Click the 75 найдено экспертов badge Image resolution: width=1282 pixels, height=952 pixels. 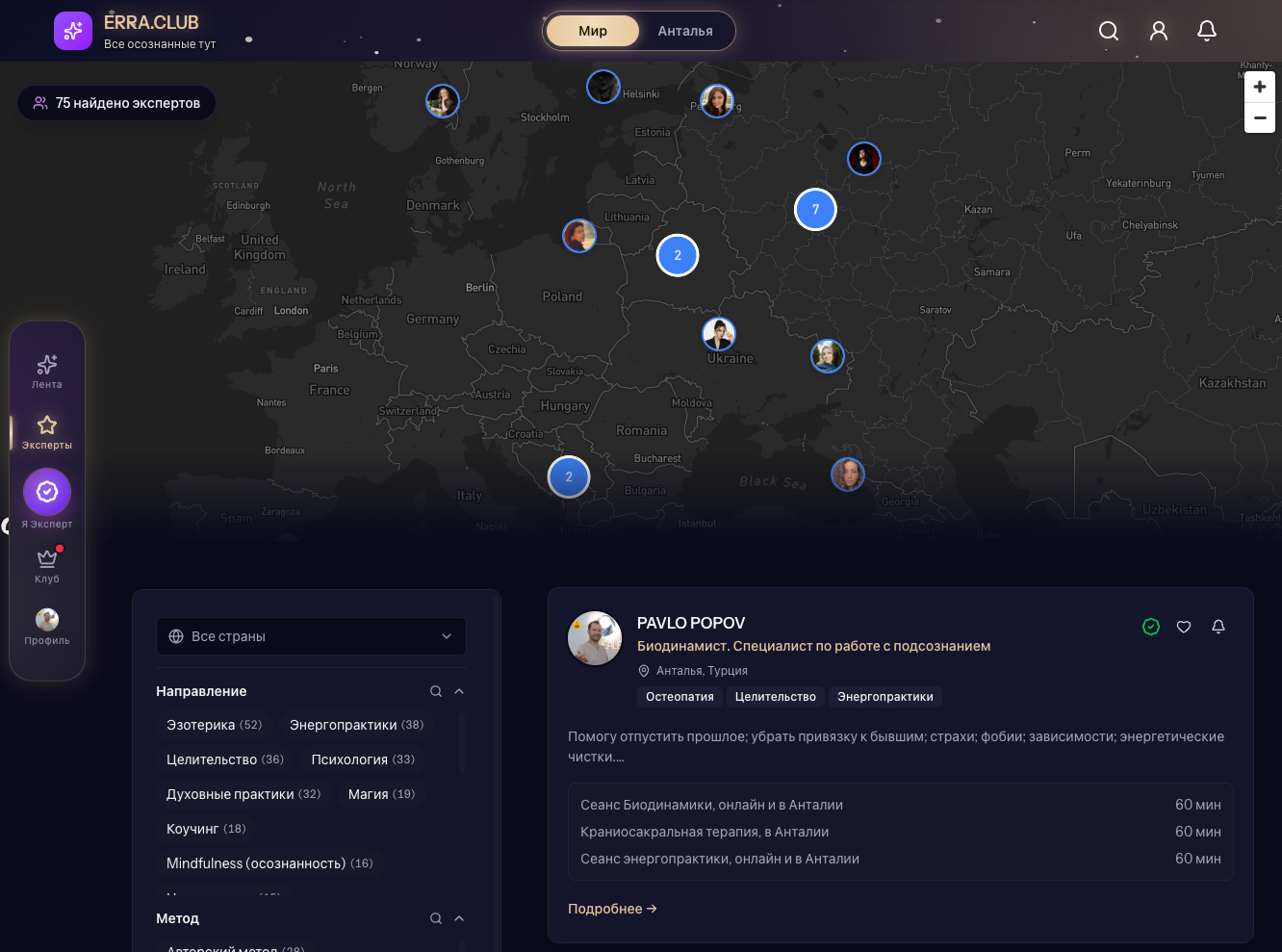[116, 103]
